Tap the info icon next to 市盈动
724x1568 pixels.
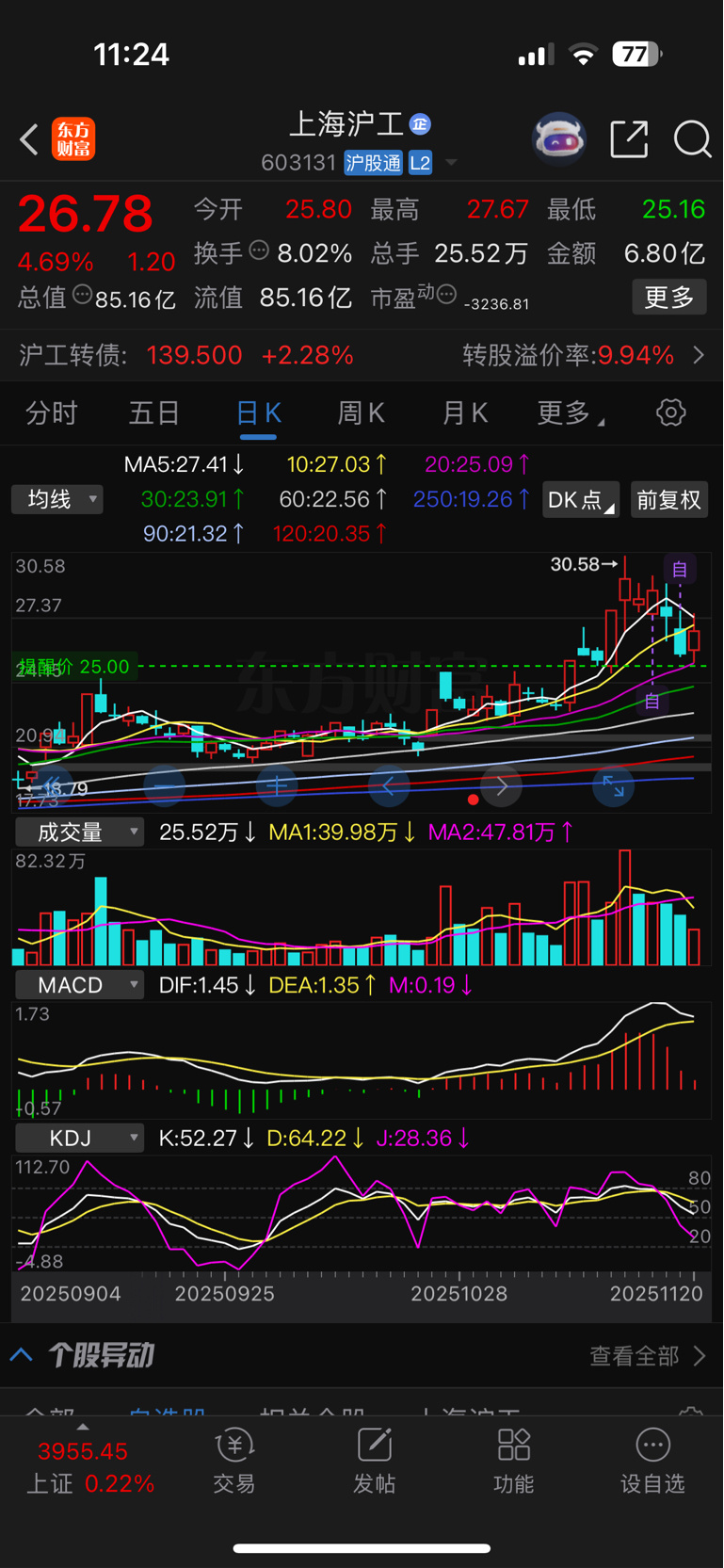[x=446, y=295]
